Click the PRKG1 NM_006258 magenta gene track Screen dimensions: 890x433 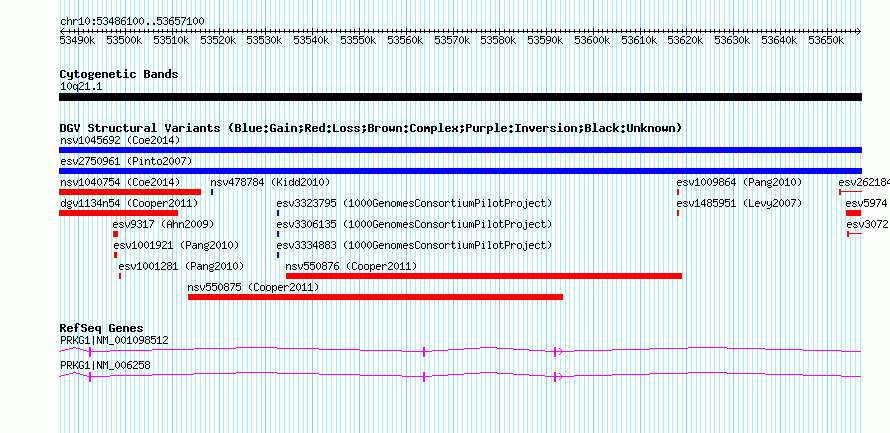(460, 376)
